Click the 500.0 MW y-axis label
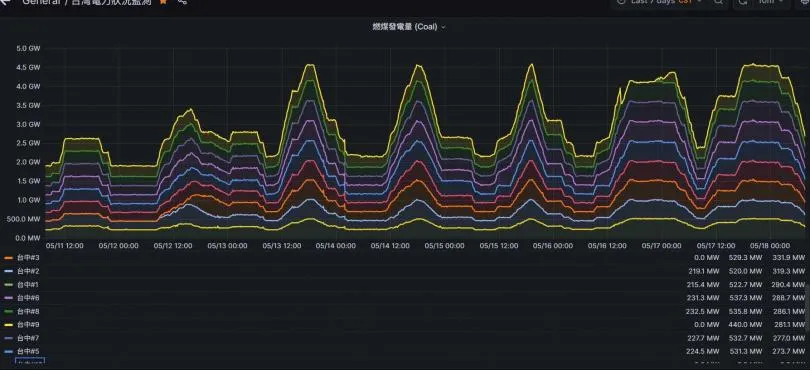Viewport: 810px width, 370px height. coord(24,219)
